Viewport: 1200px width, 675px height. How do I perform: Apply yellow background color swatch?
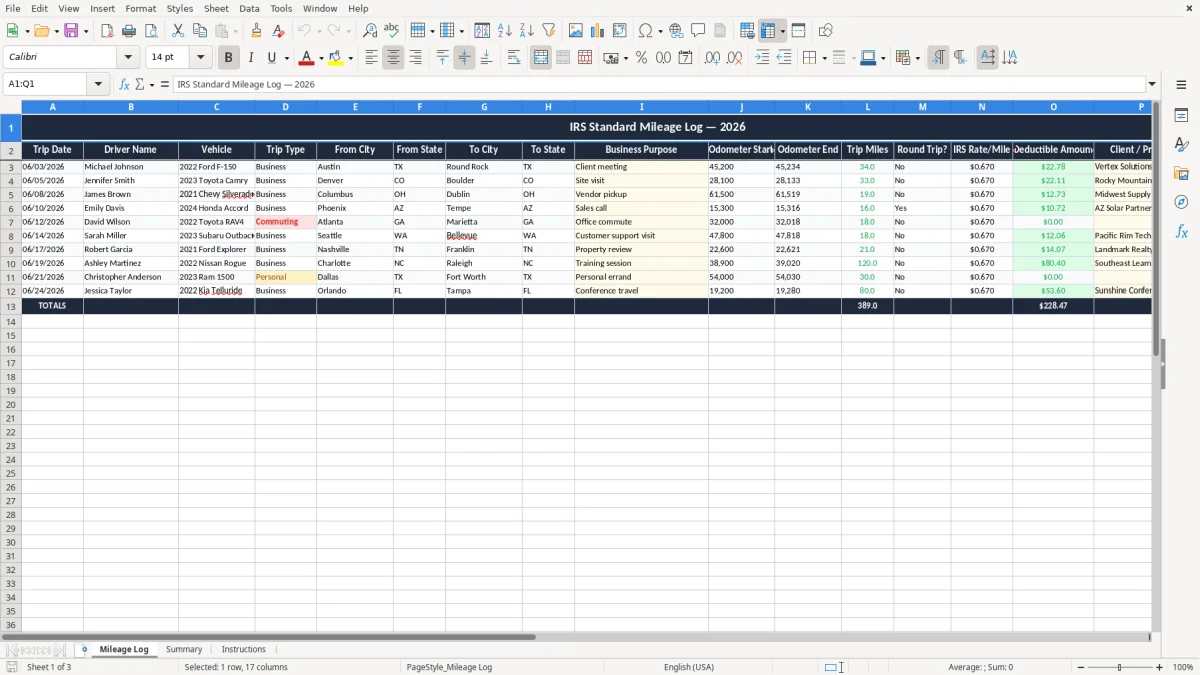(336, 58)
